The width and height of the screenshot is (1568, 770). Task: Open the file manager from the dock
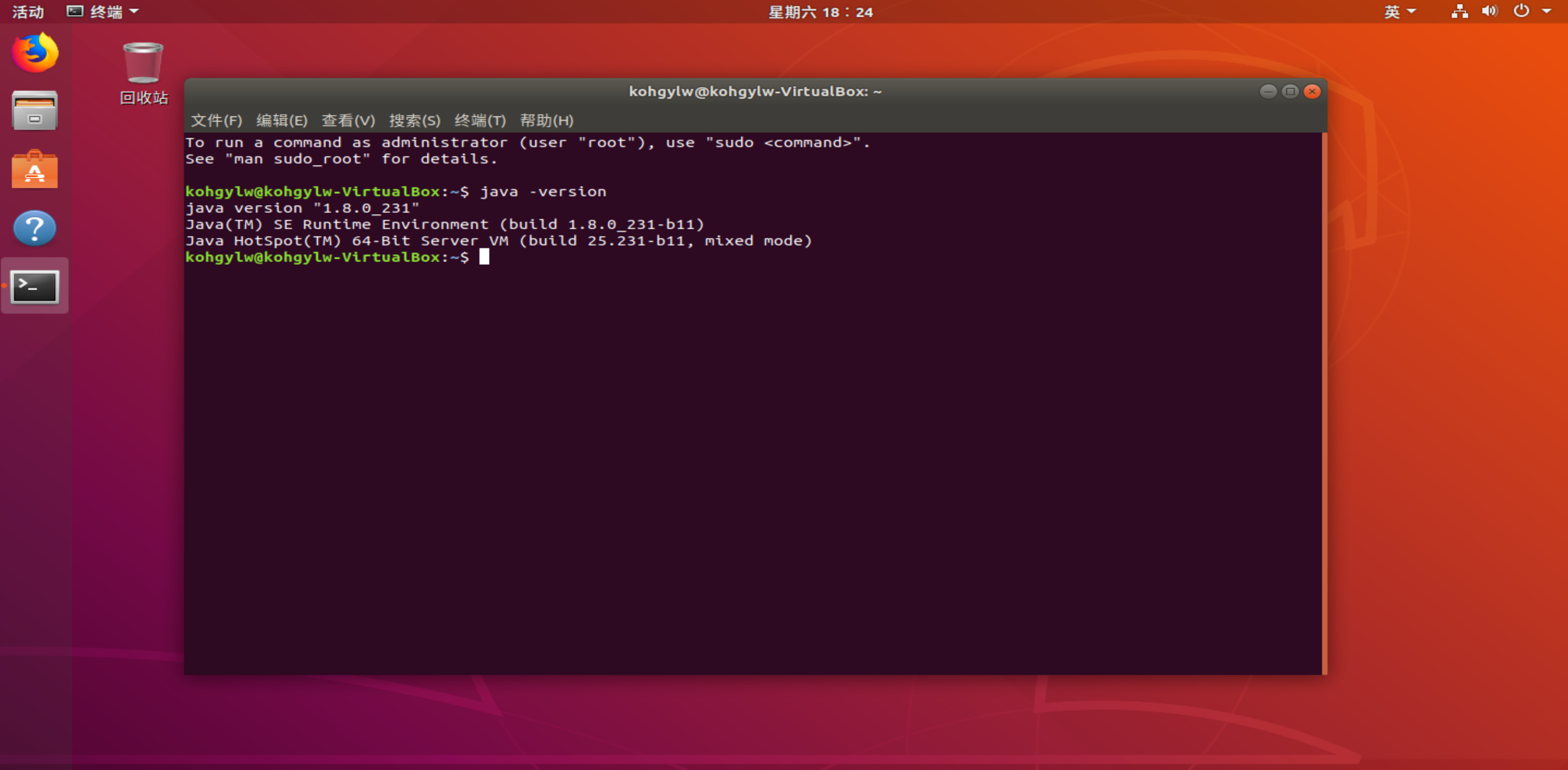click(x=34, y=111)
